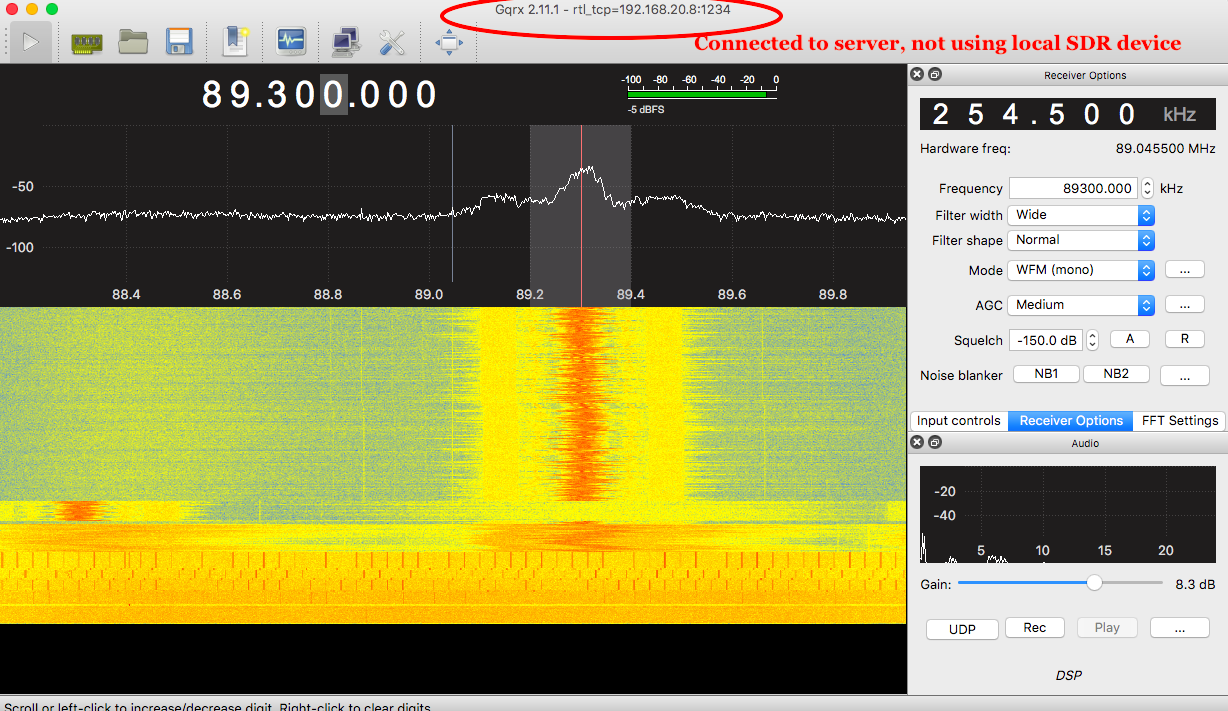
Task: Float the Audio dock panel
Action: 935,442
